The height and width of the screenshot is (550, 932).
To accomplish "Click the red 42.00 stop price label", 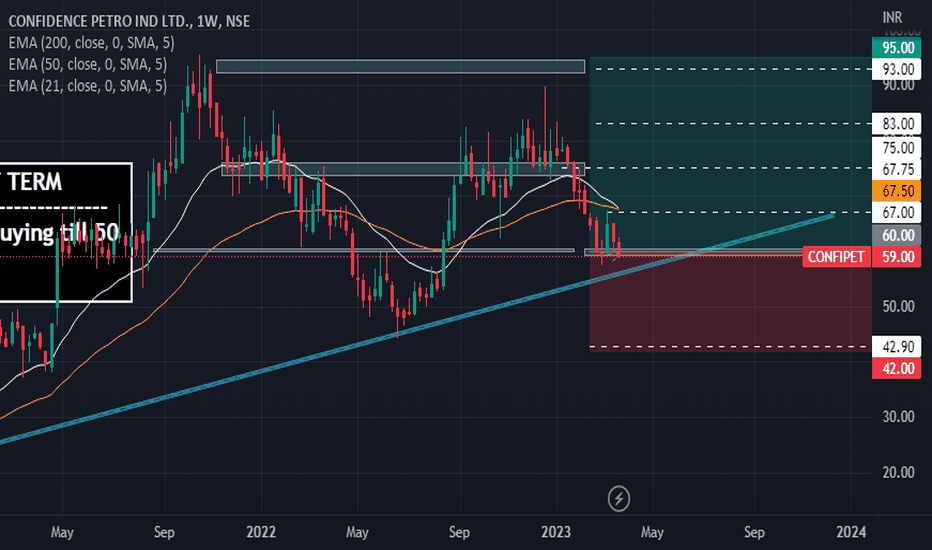I will (x=898, y=369).
